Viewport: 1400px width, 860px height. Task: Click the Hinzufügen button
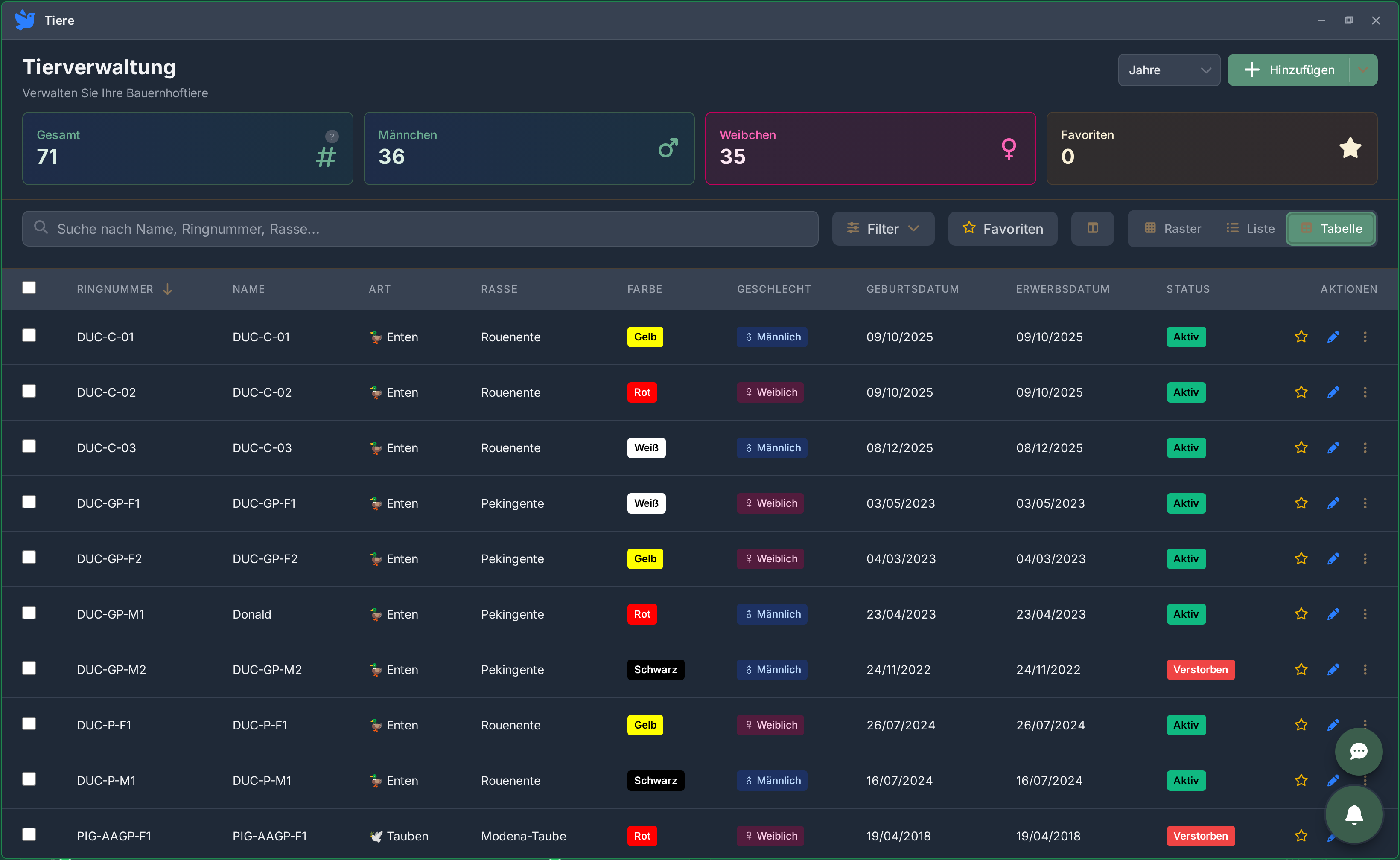point(1289,70)
